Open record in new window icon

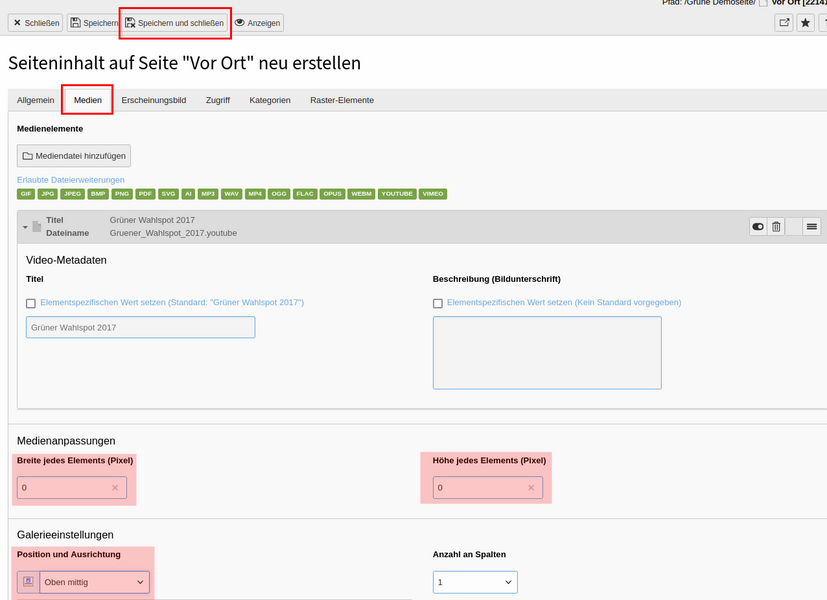pos(784,23)
